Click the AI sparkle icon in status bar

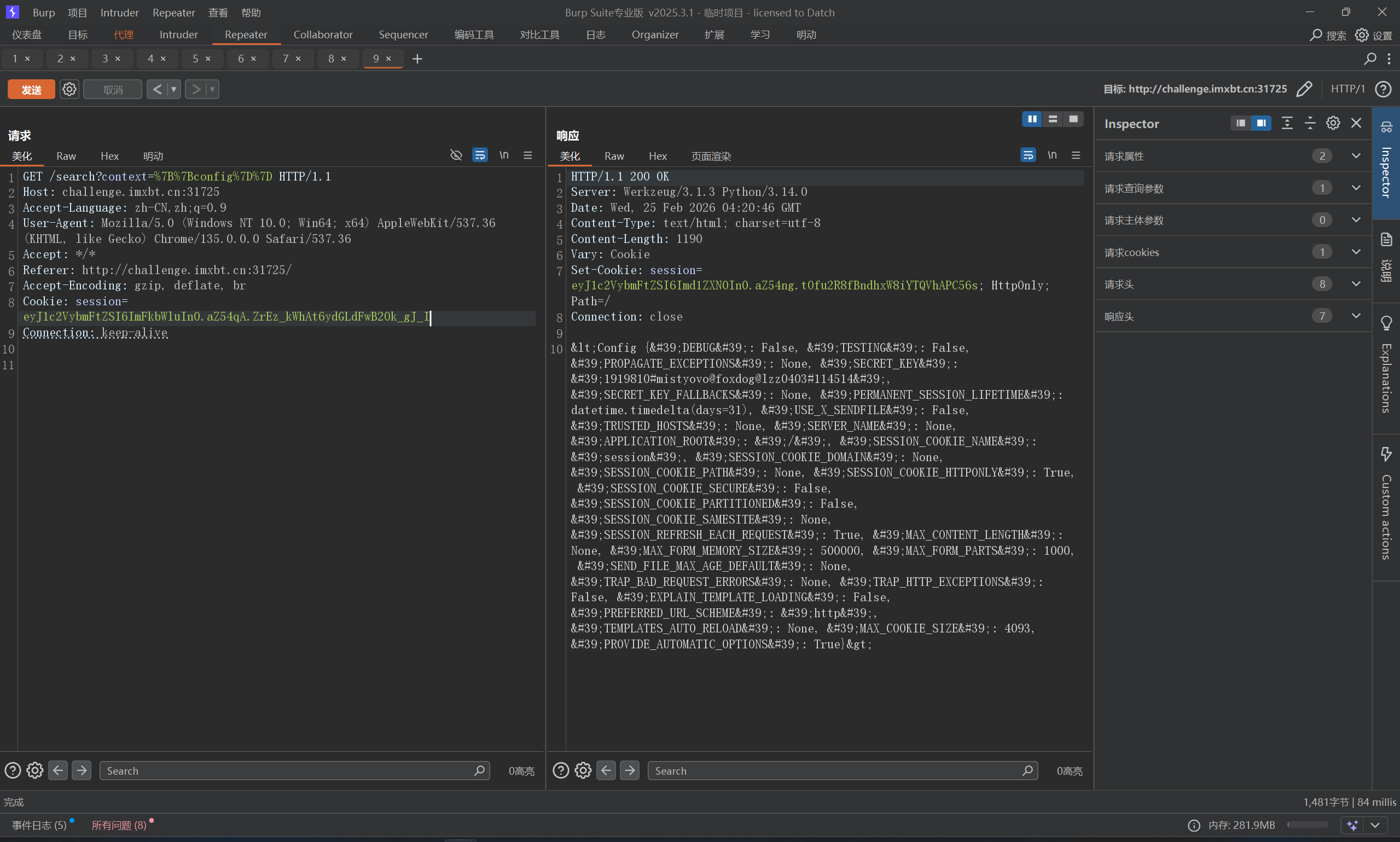click(x=1352, y=826)
